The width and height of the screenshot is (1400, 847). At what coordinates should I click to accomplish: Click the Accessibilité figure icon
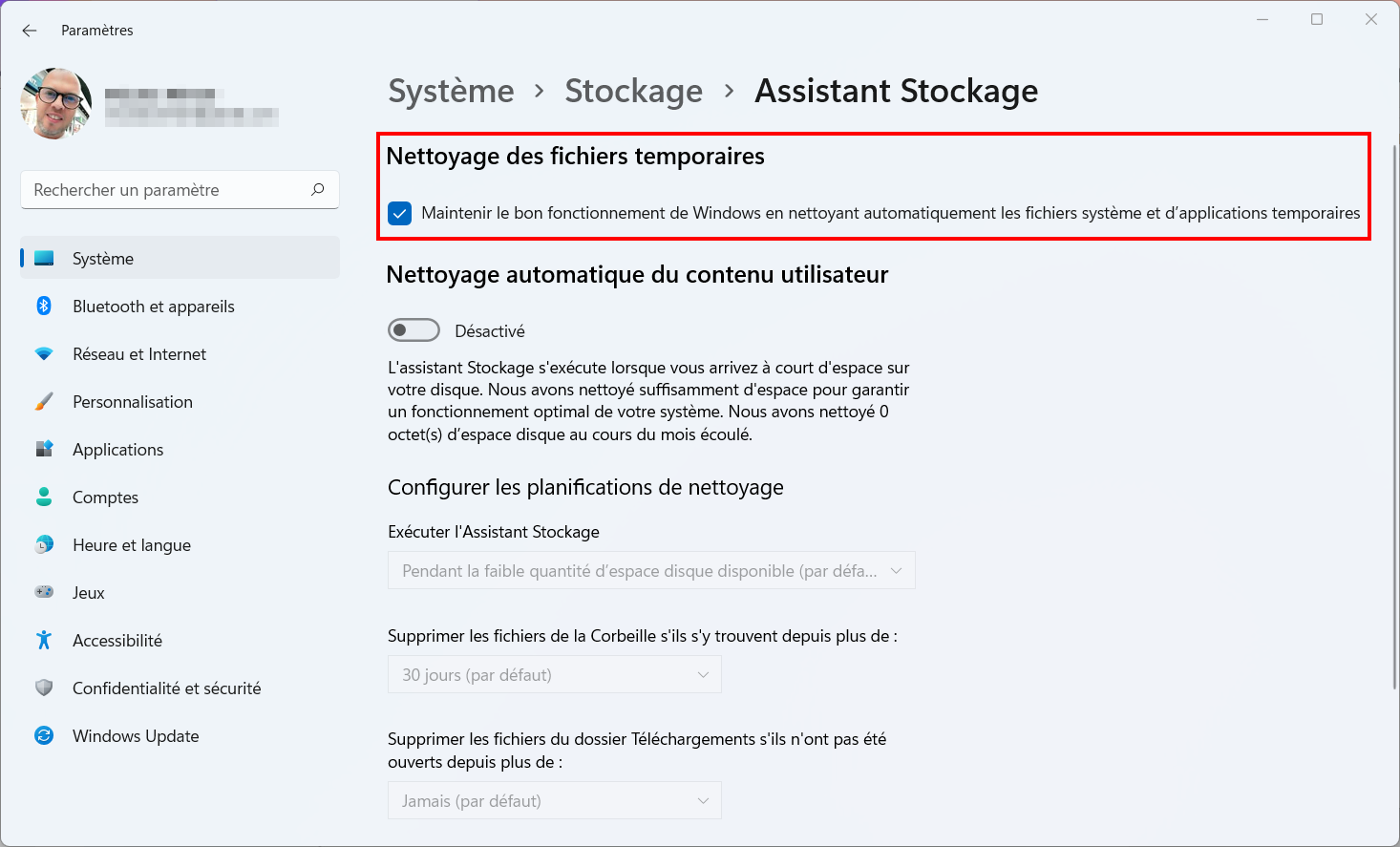pos(44,640)
